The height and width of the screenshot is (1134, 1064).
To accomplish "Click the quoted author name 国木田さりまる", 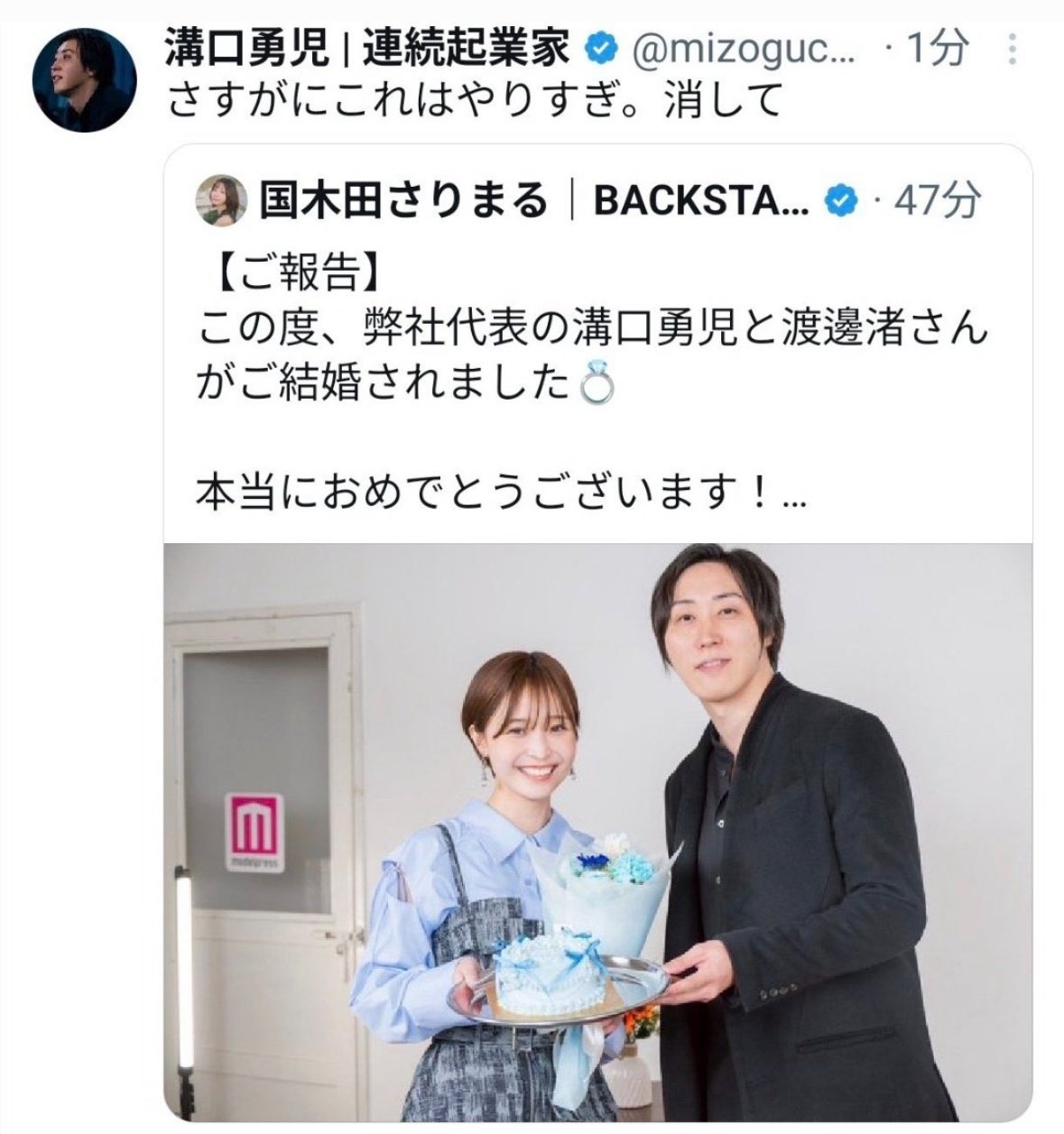I will (x=403, y=201).
